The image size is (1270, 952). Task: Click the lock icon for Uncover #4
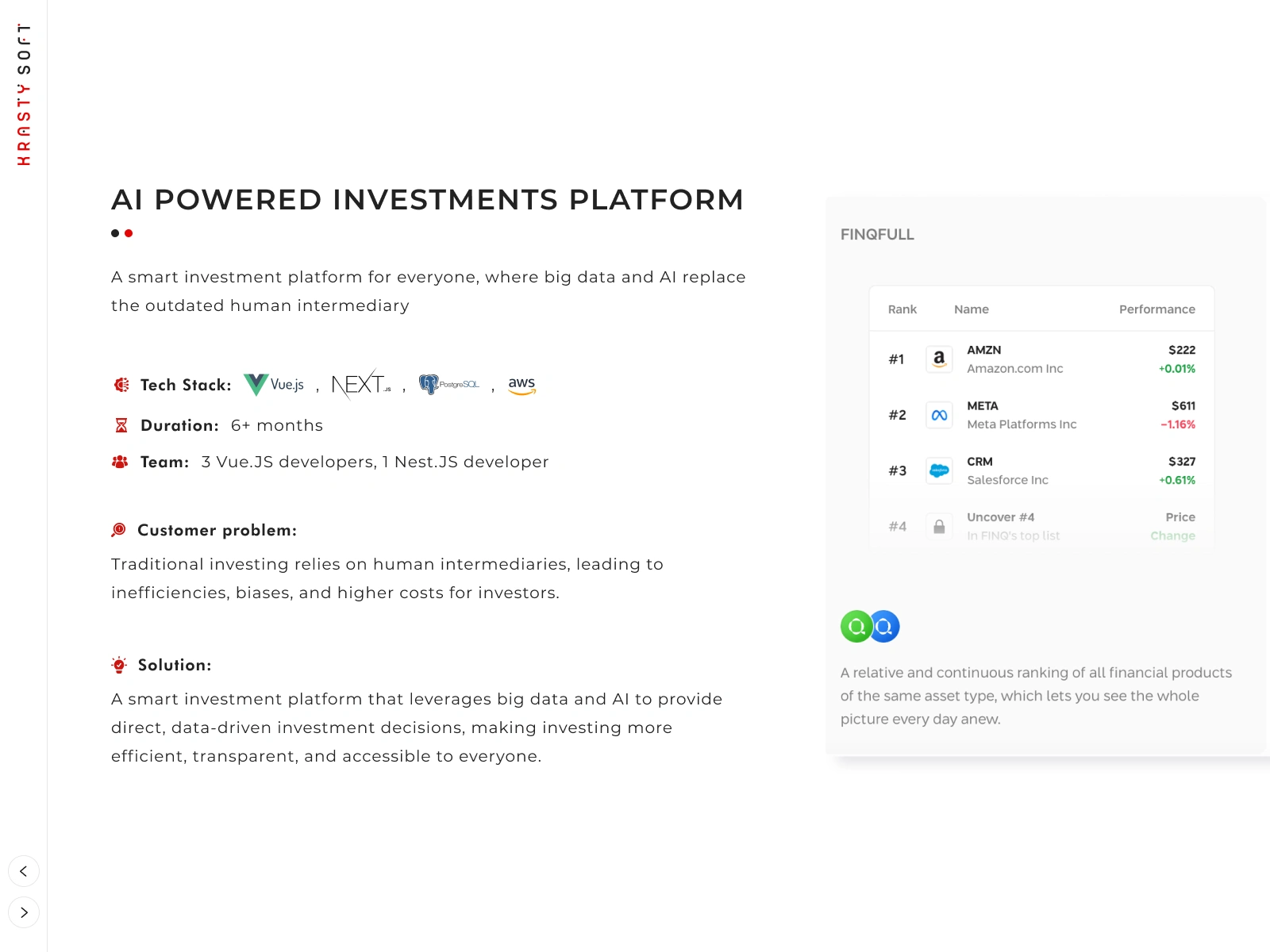(x=939, y=527)
